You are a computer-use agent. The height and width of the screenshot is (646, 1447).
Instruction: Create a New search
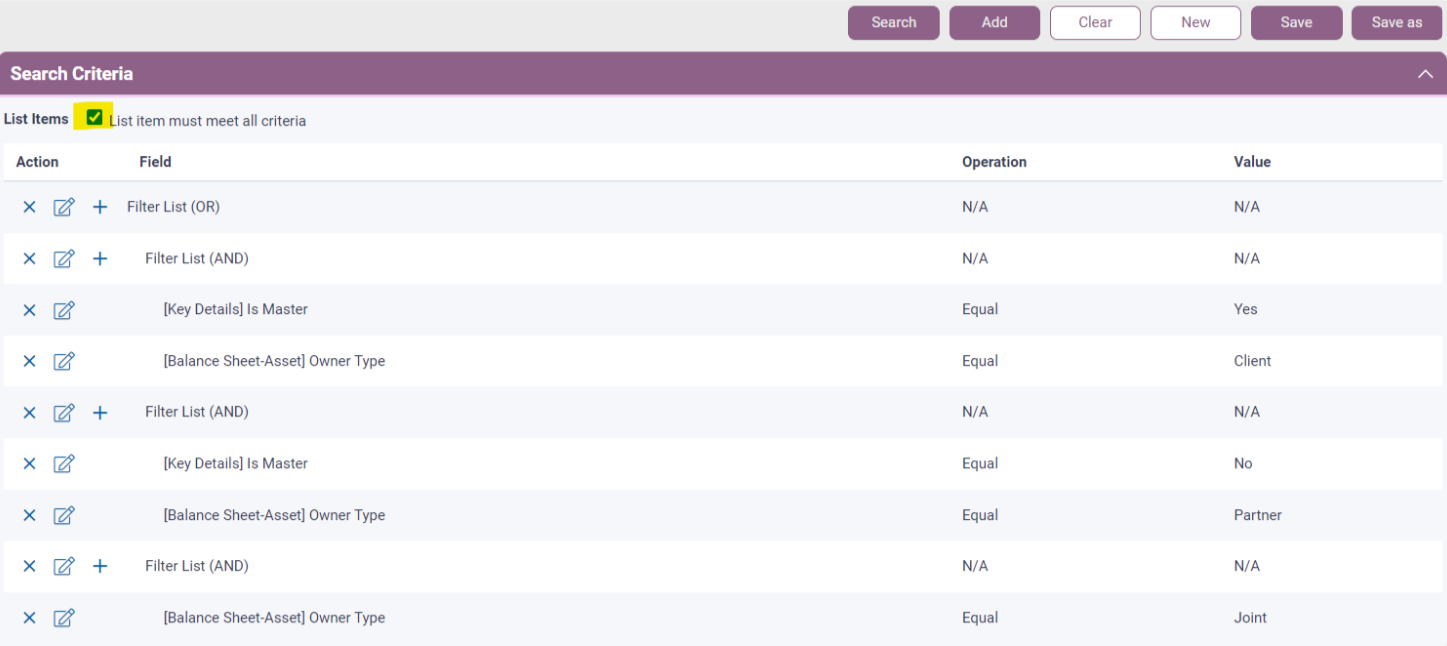(1195, 22)
